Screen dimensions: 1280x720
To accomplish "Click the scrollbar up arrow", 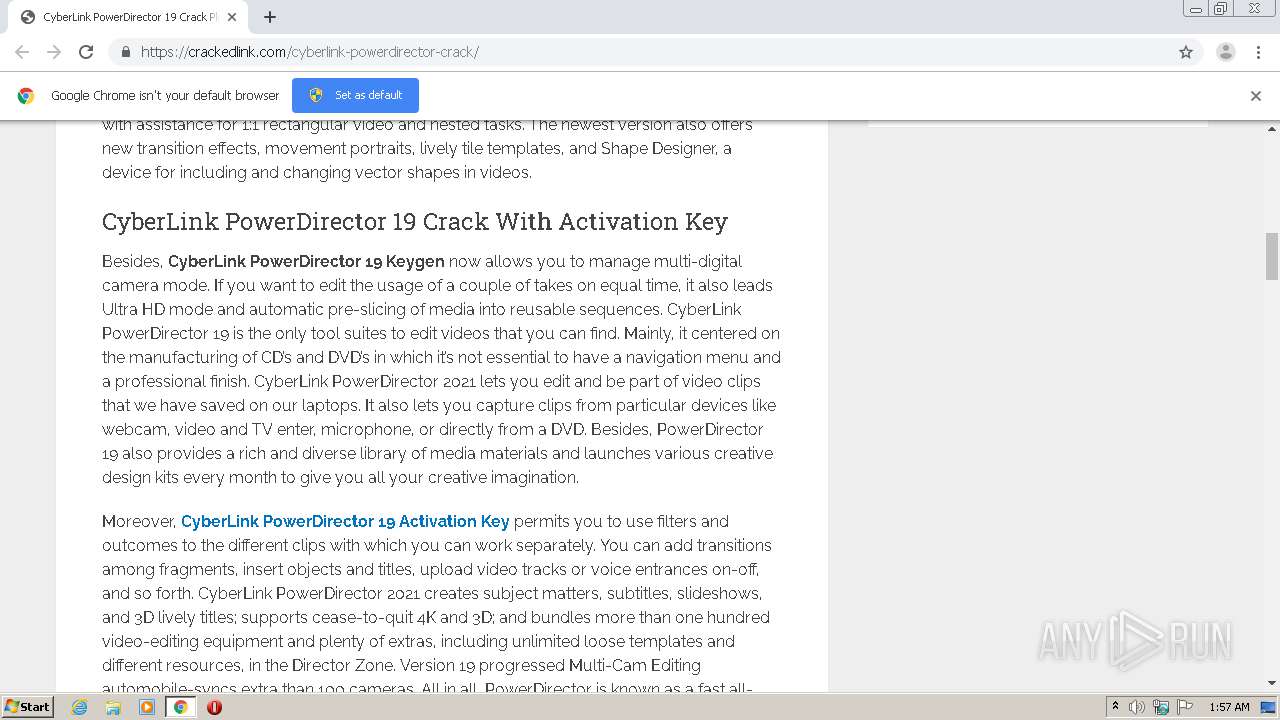I will click(1272, 129).
